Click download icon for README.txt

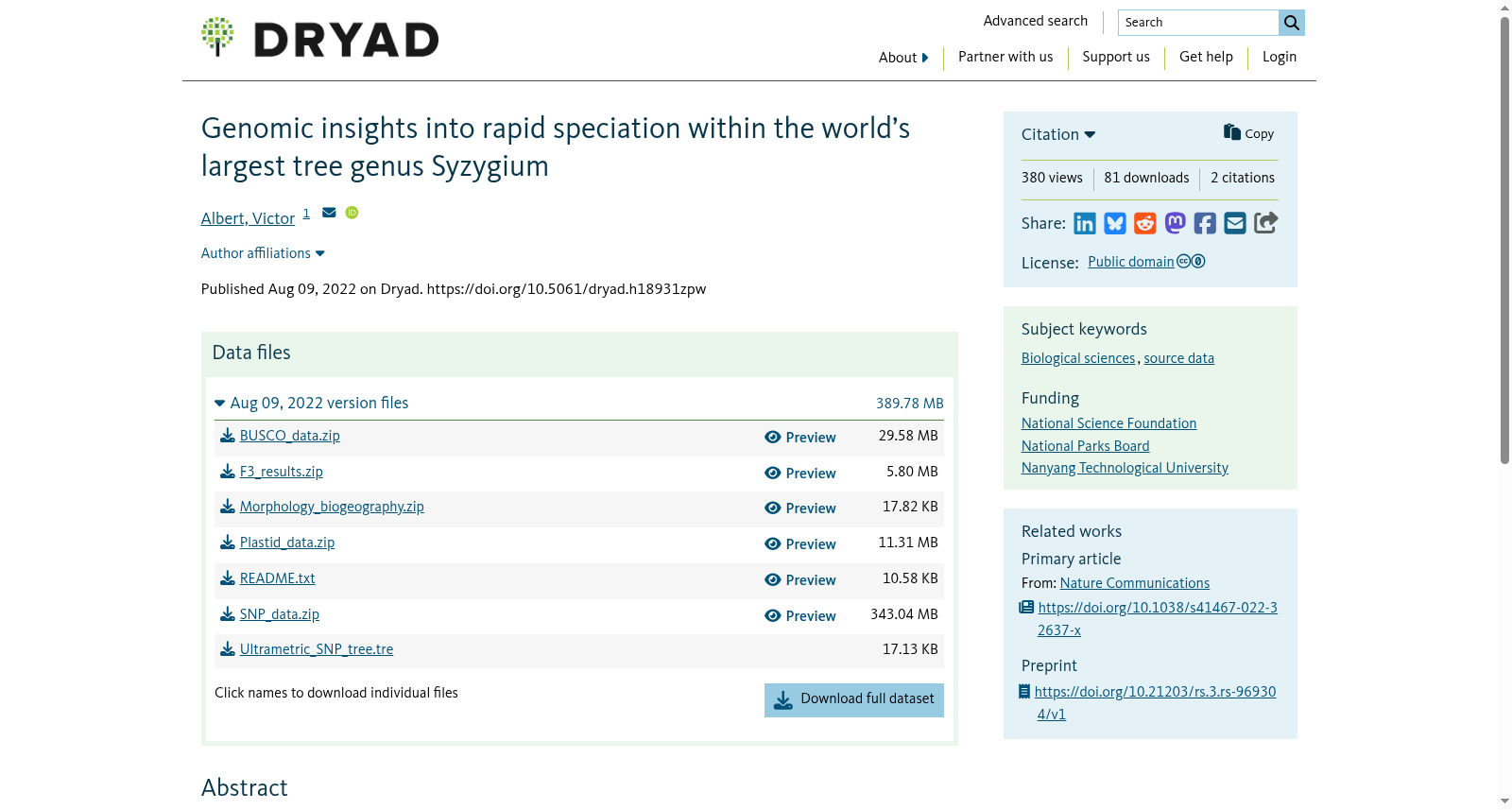228,578
